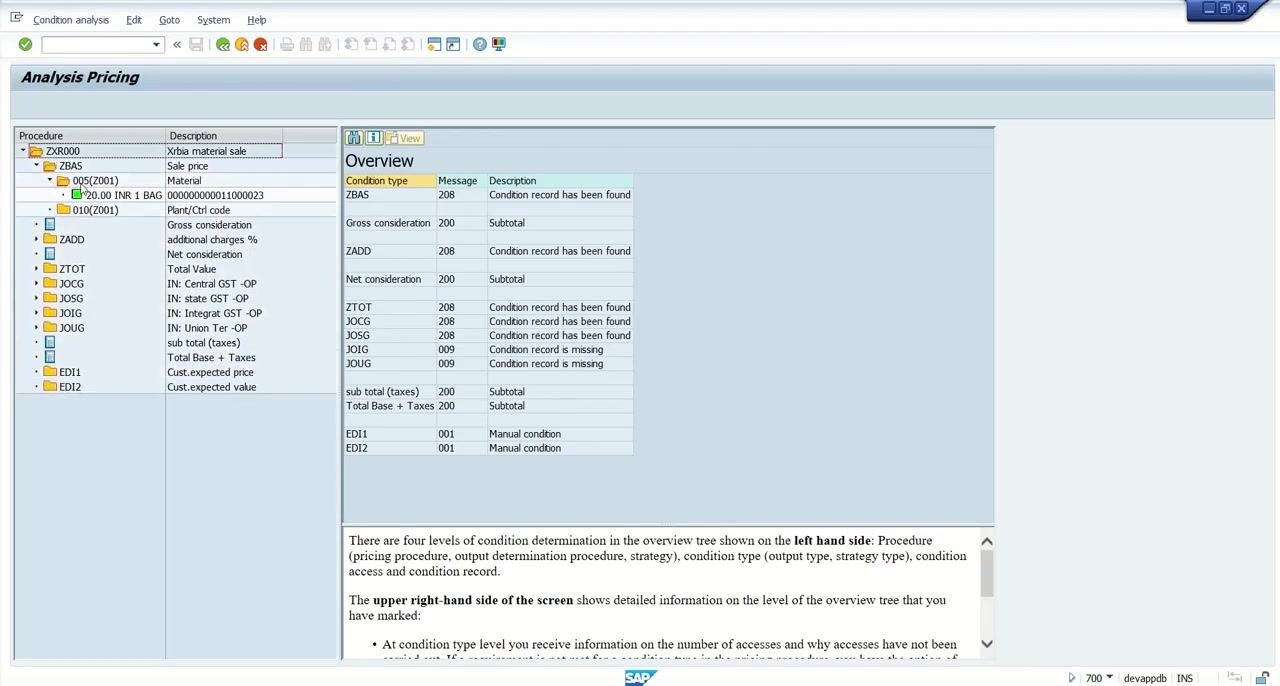Click the green condition record icon 20.00 INR

77,195
